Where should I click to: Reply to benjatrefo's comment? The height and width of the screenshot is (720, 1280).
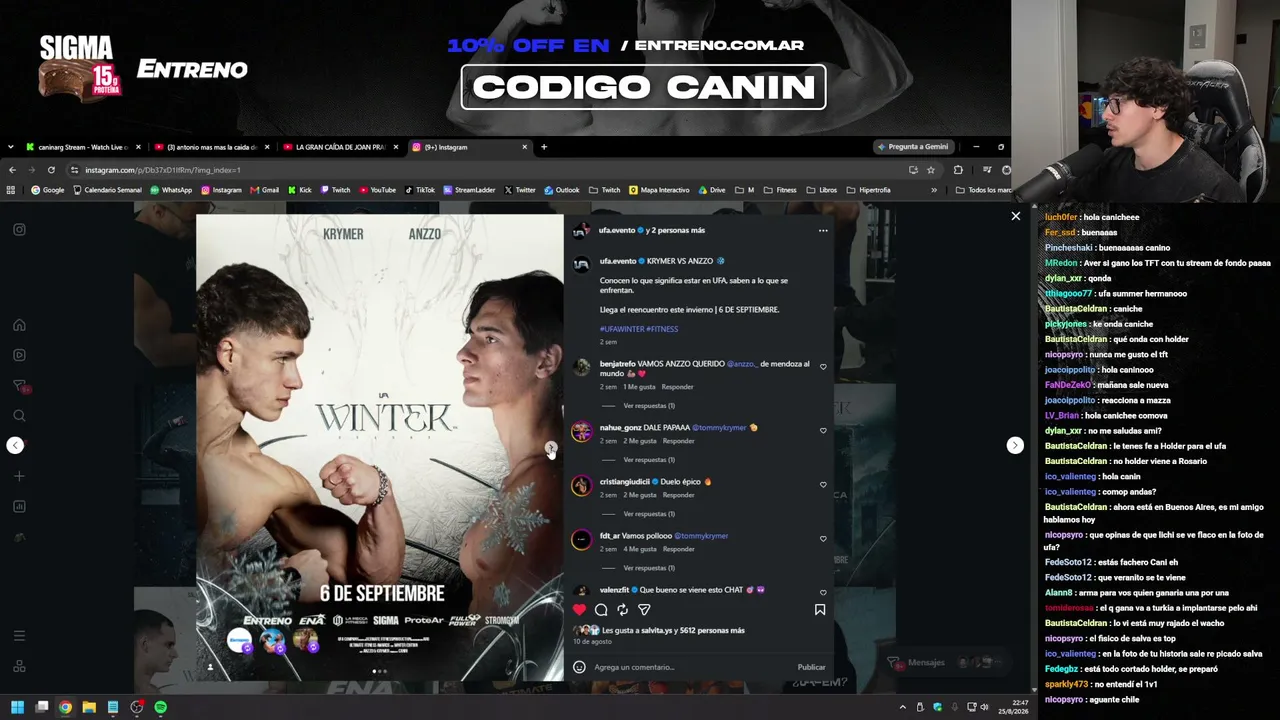(x=677, y=387)
